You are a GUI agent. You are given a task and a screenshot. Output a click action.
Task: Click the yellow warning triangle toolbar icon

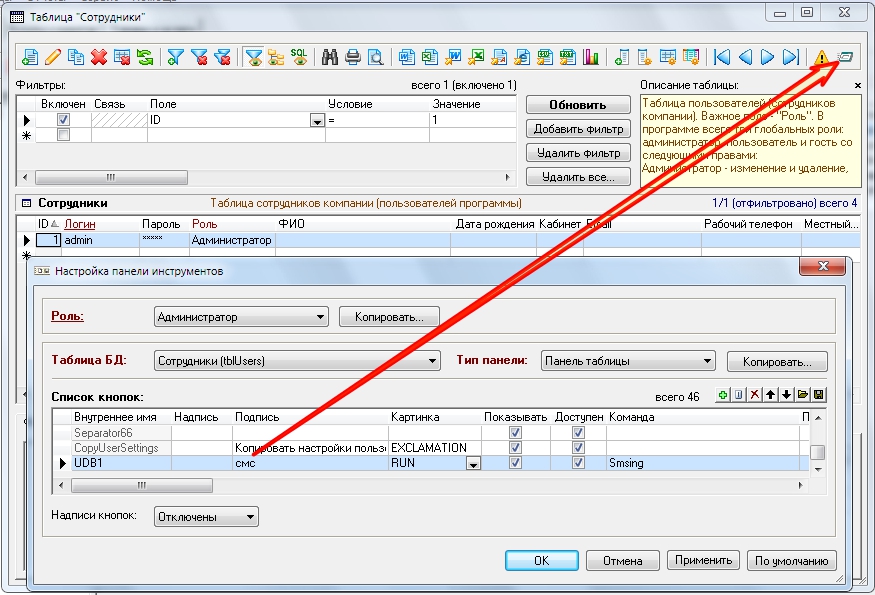821,57
